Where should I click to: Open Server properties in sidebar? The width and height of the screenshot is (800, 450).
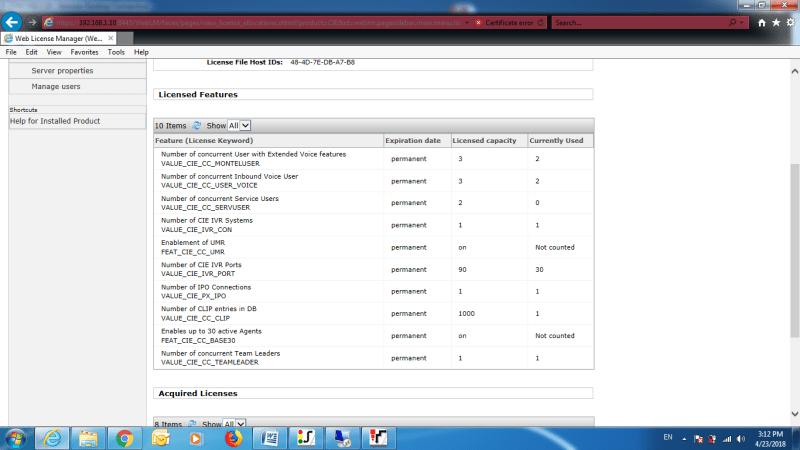coord(62,70)
